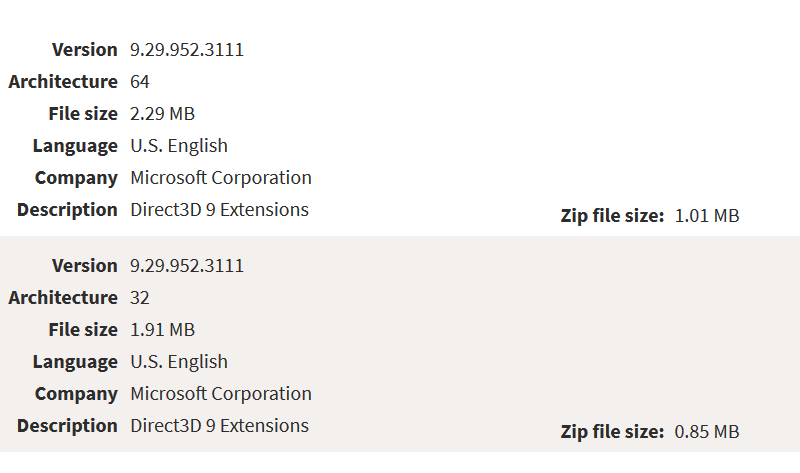
Task: Click the Zip file size label beside 0.85 MB
Action: [x=612, y=432]
